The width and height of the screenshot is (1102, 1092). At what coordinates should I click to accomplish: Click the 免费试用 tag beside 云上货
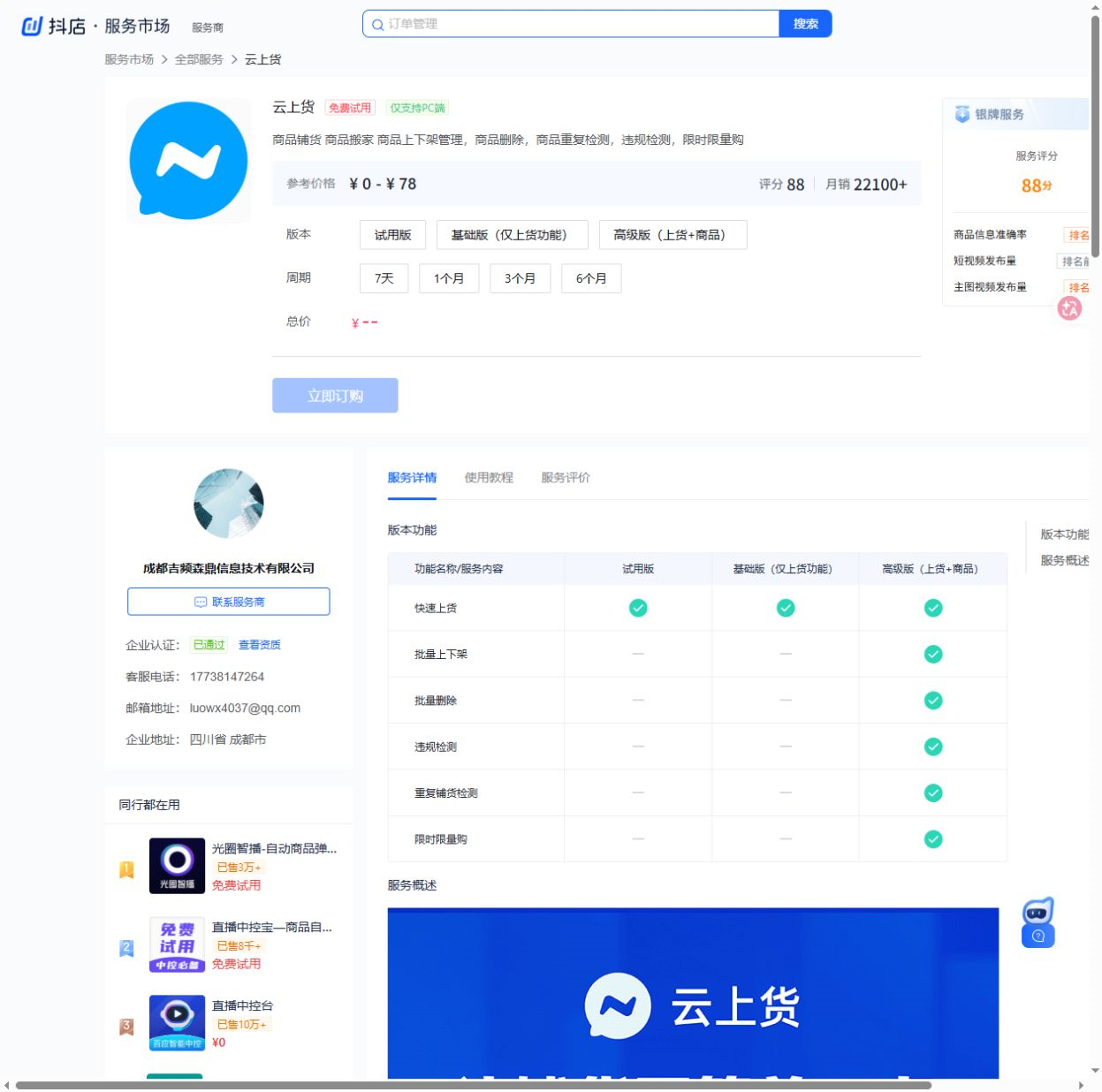pos(350,108)
